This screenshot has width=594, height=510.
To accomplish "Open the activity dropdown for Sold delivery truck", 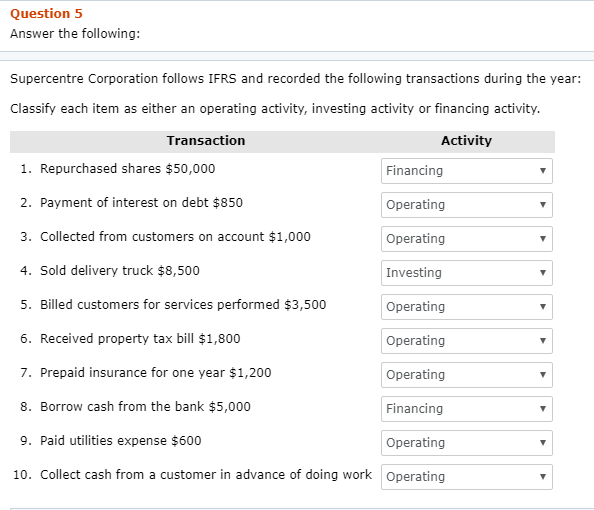I will [467, 273].
